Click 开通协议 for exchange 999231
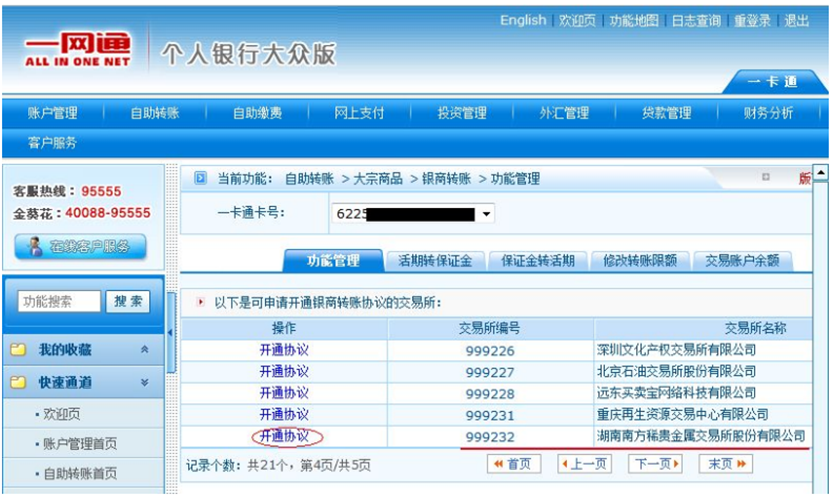Screen dimensions: 838x503 (284, 414)
